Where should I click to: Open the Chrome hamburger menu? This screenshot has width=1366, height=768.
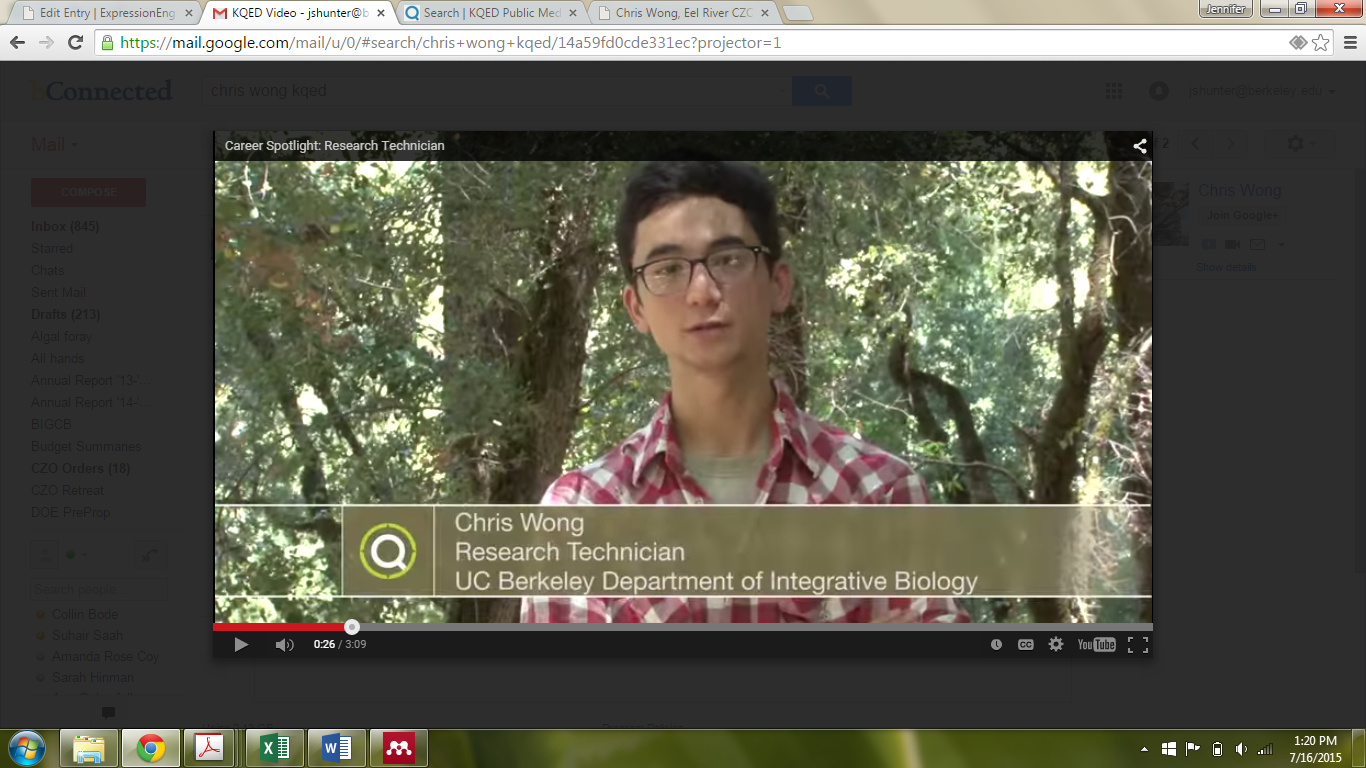[x=1348, y=43]
